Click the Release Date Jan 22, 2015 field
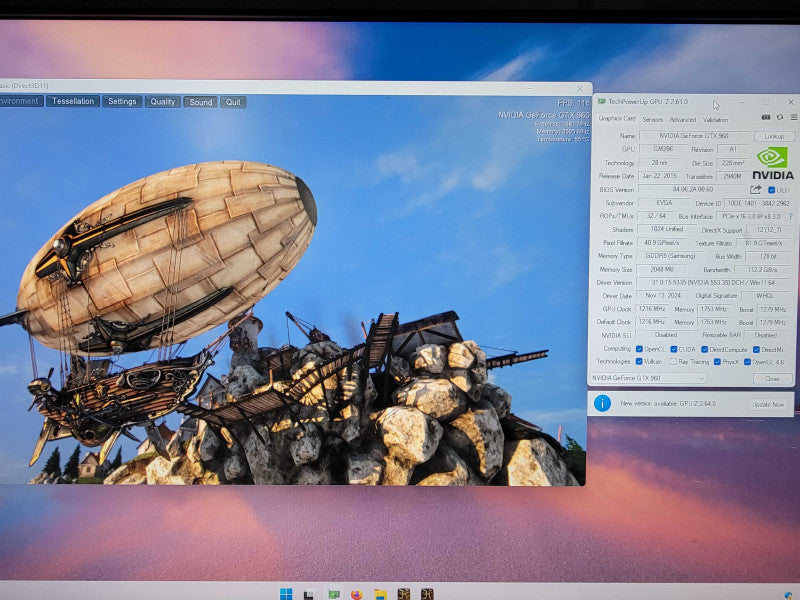This screenshot has width=800, height=600. click(659, 176)
